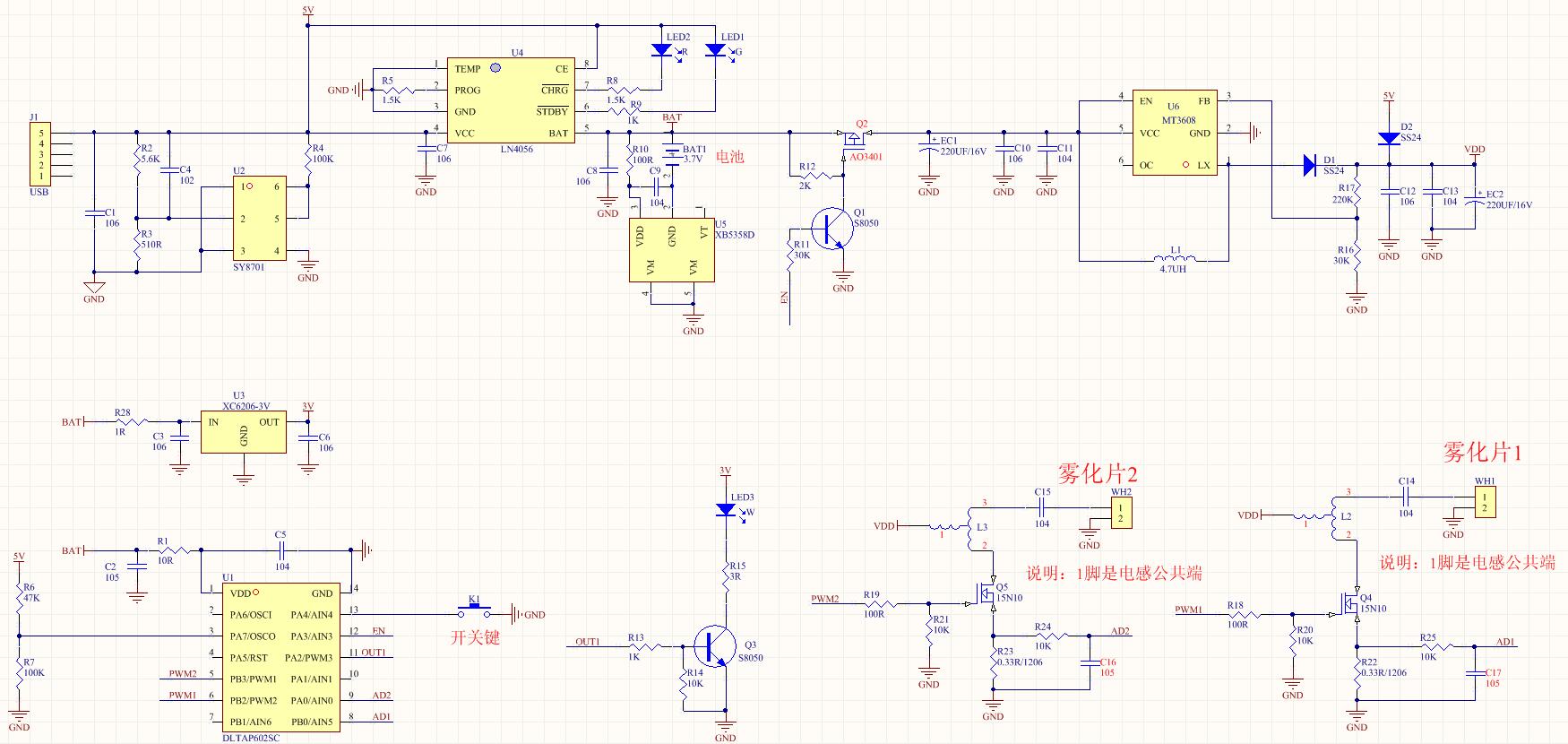This screenshot has height=744, width=1568.
Task: Select the D2 SS24 diode symbol
Action: pos(1388,138)
